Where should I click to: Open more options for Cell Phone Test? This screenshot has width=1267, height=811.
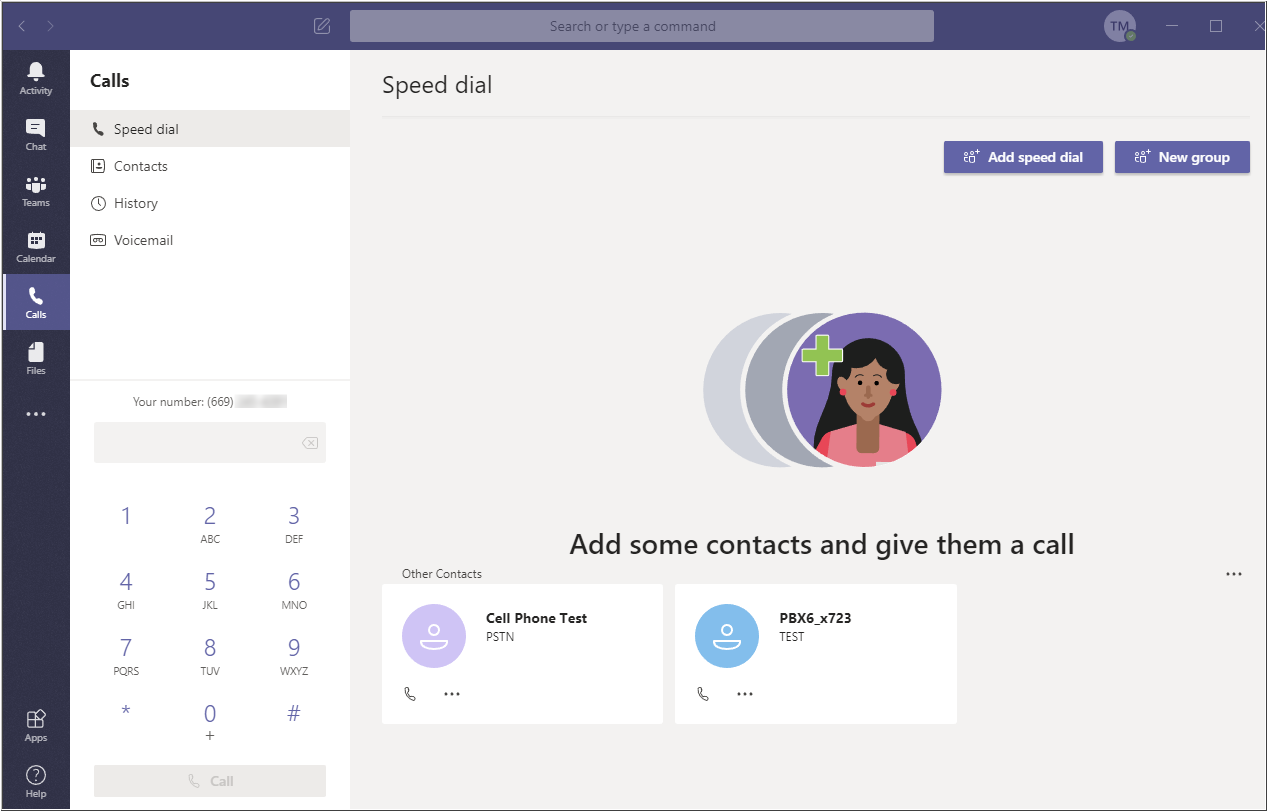[452, 693]
